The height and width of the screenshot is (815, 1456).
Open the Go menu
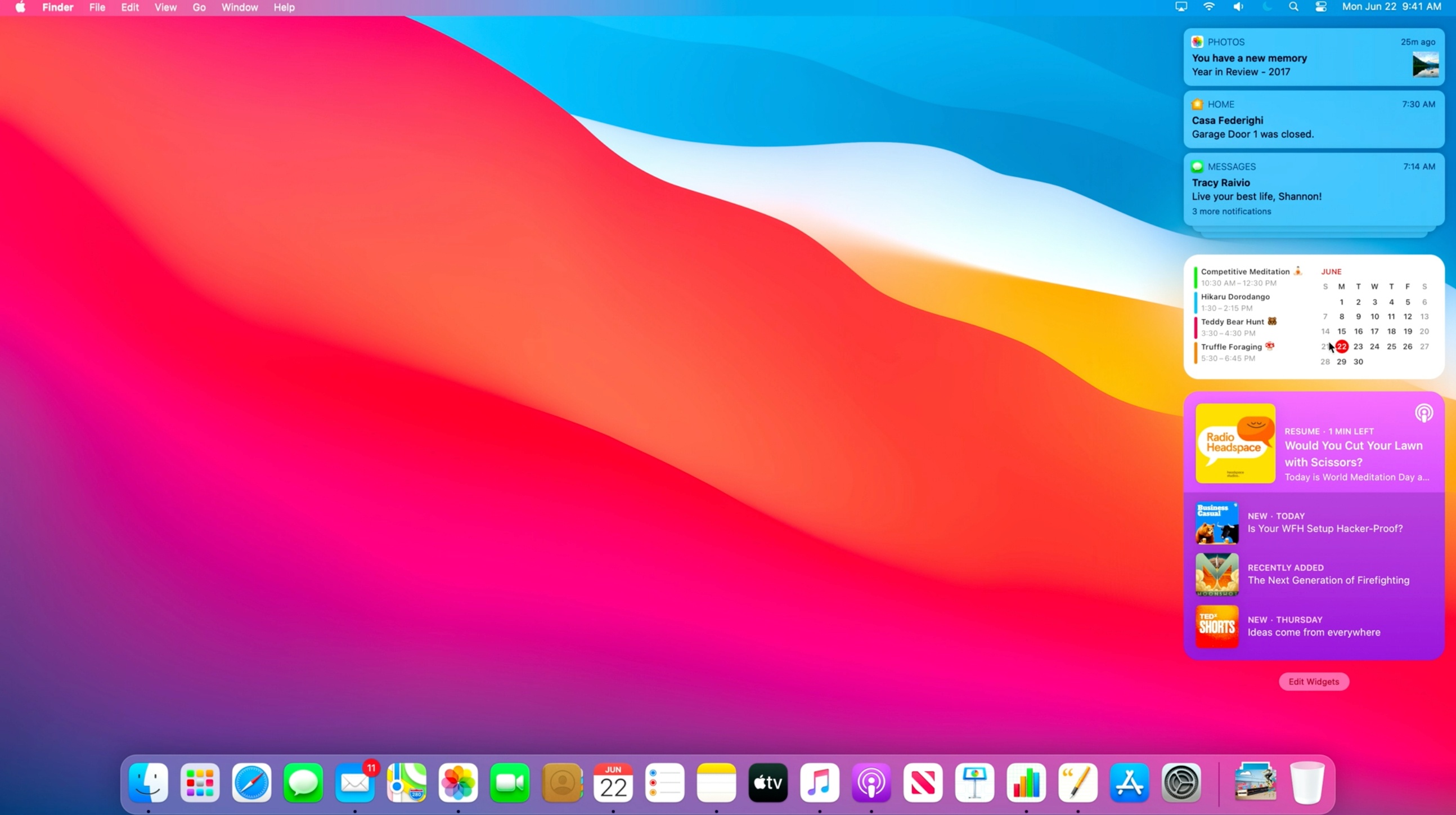[x=199, y=7]
